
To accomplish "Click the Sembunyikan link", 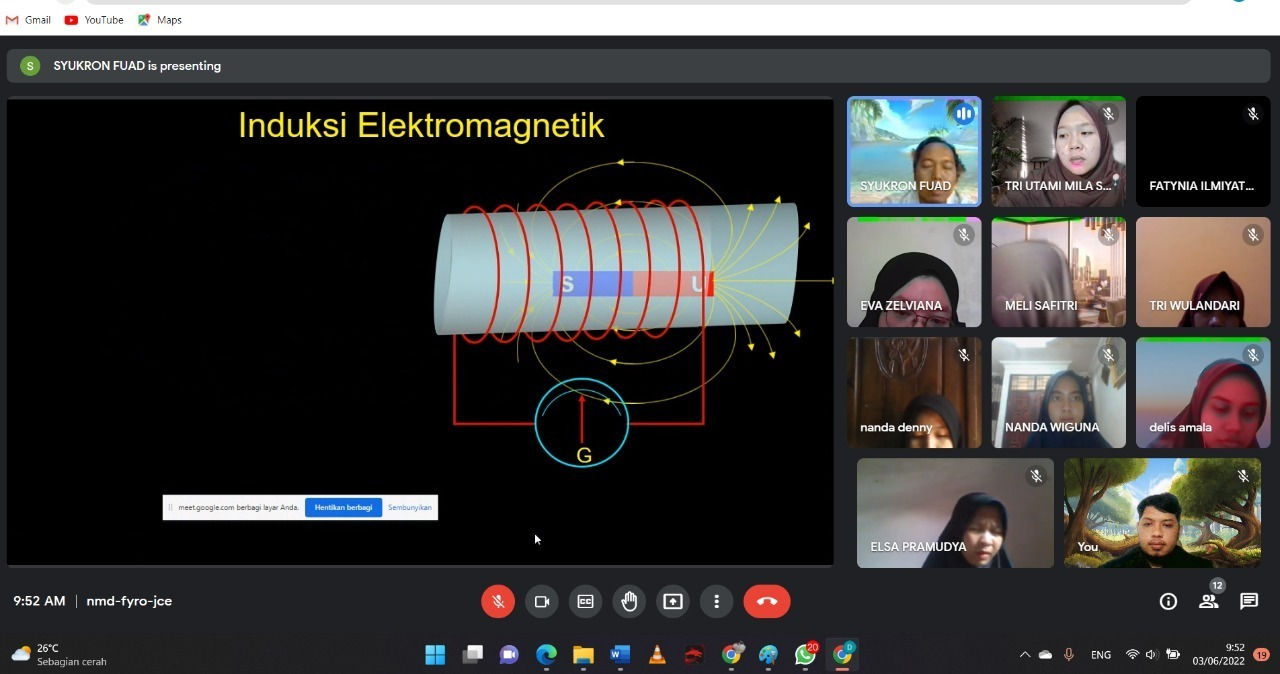I will point(410,507).
